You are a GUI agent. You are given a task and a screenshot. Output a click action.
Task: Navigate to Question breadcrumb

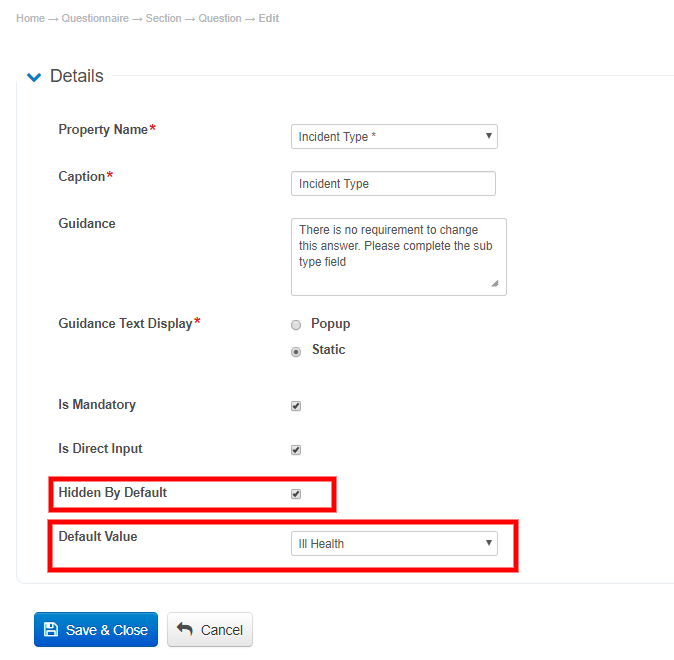point(219,19)
